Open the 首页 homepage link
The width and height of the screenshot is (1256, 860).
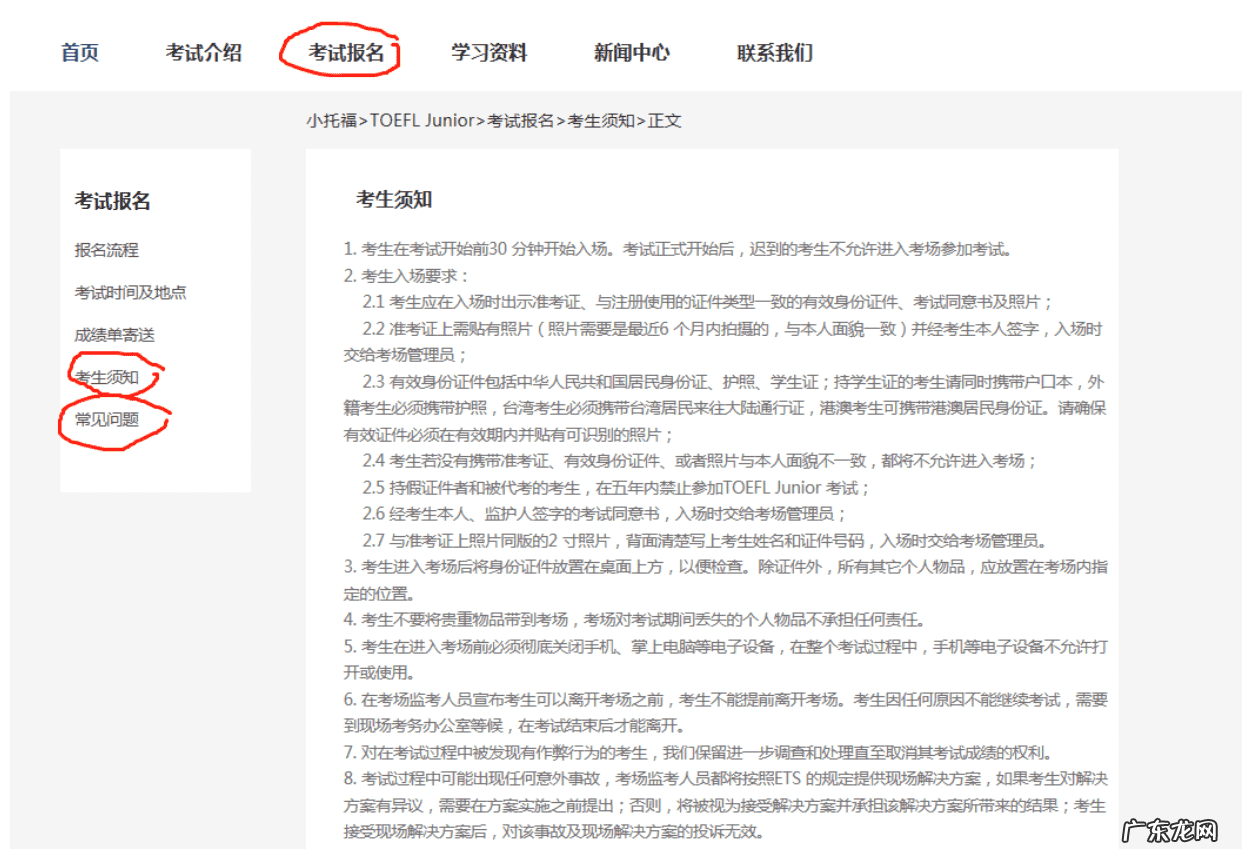pos(79,53)
